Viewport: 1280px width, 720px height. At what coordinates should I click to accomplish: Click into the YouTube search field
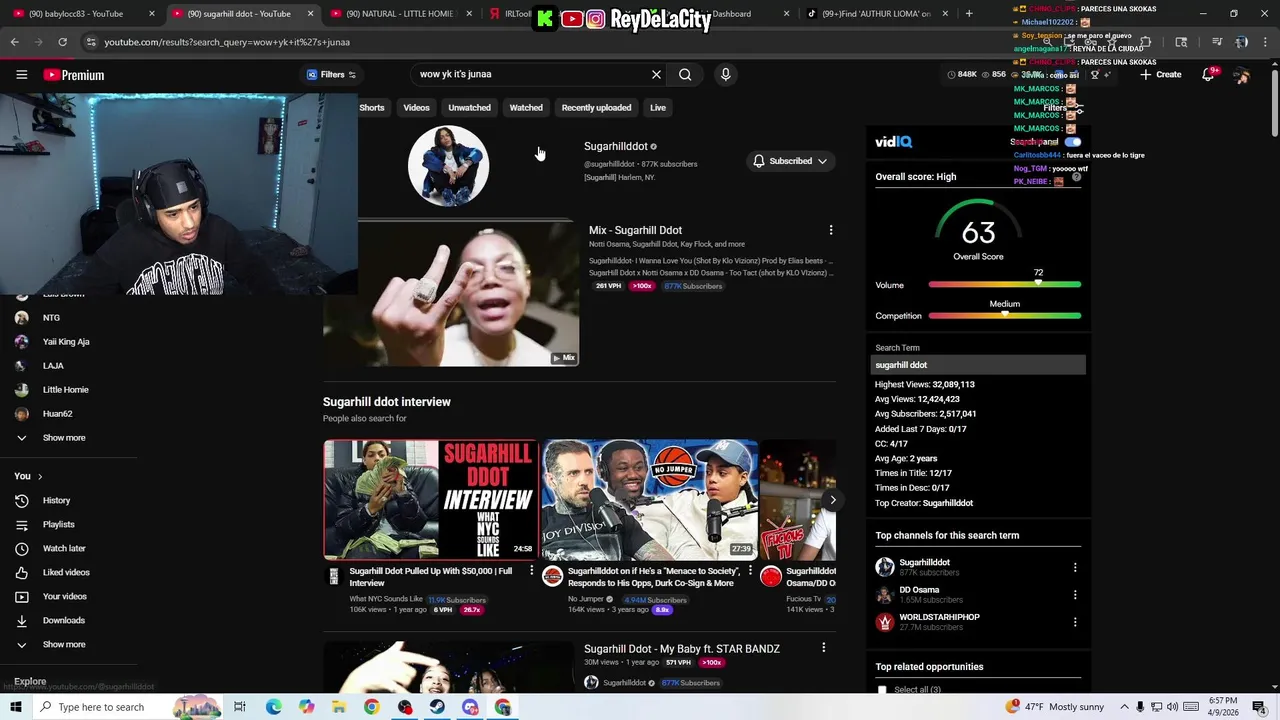click(530, 74)
